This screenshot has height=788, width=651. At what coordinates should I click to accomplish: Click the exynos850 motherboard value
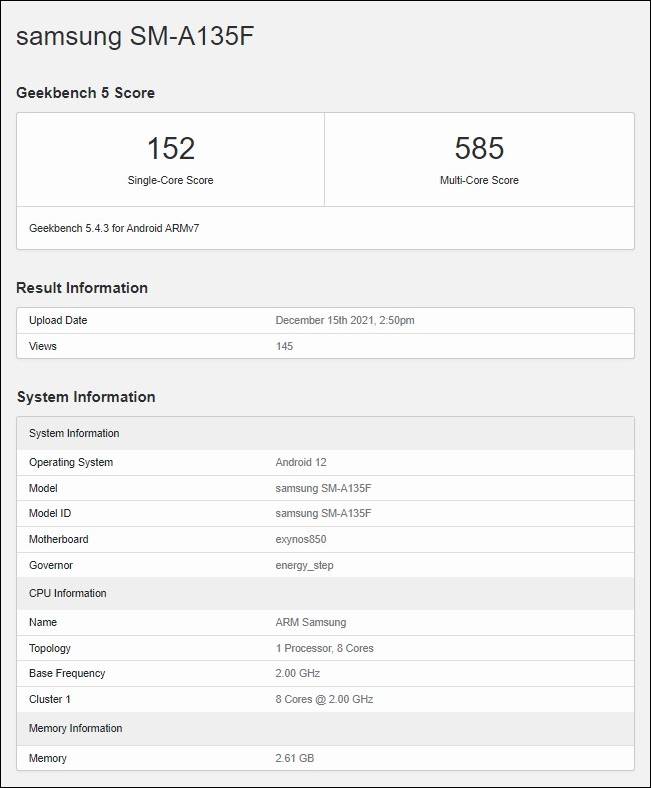(301, 540)
